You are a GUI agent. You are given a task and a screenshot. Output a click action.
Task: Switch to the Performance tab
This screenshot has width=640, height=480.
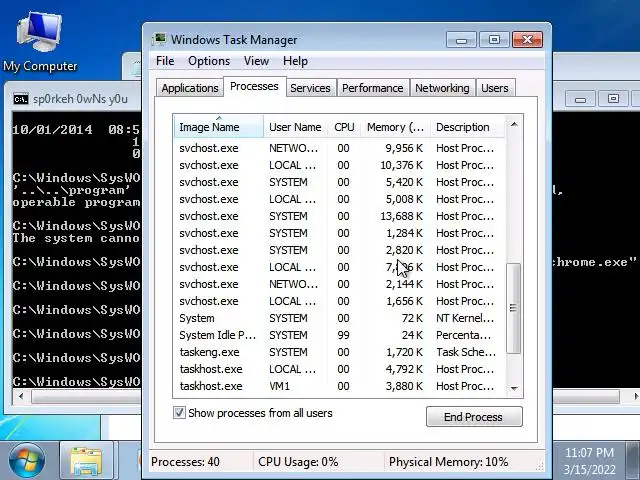373,88
